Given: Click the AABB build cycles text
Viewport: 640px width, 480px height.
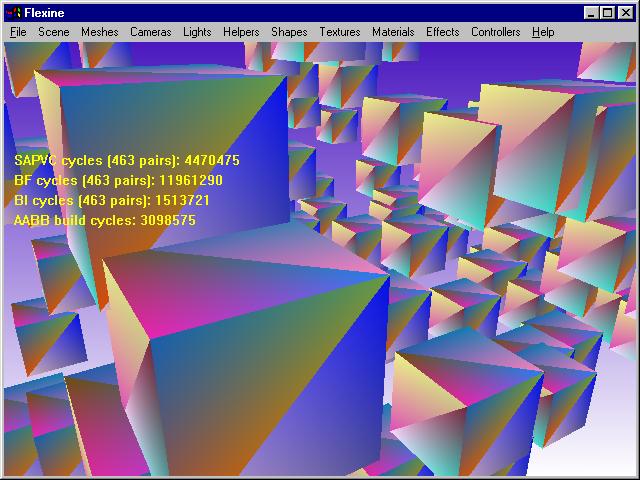Looking at the screenshot, I should pos(105,220).
